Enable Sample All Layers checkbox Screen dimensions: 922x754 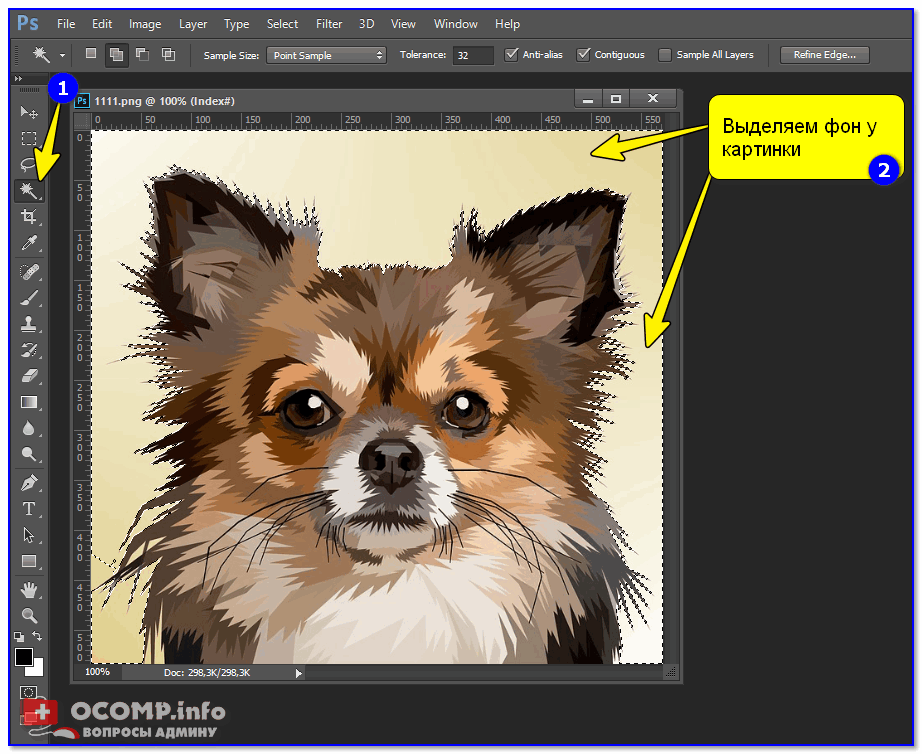pos(665,55)
